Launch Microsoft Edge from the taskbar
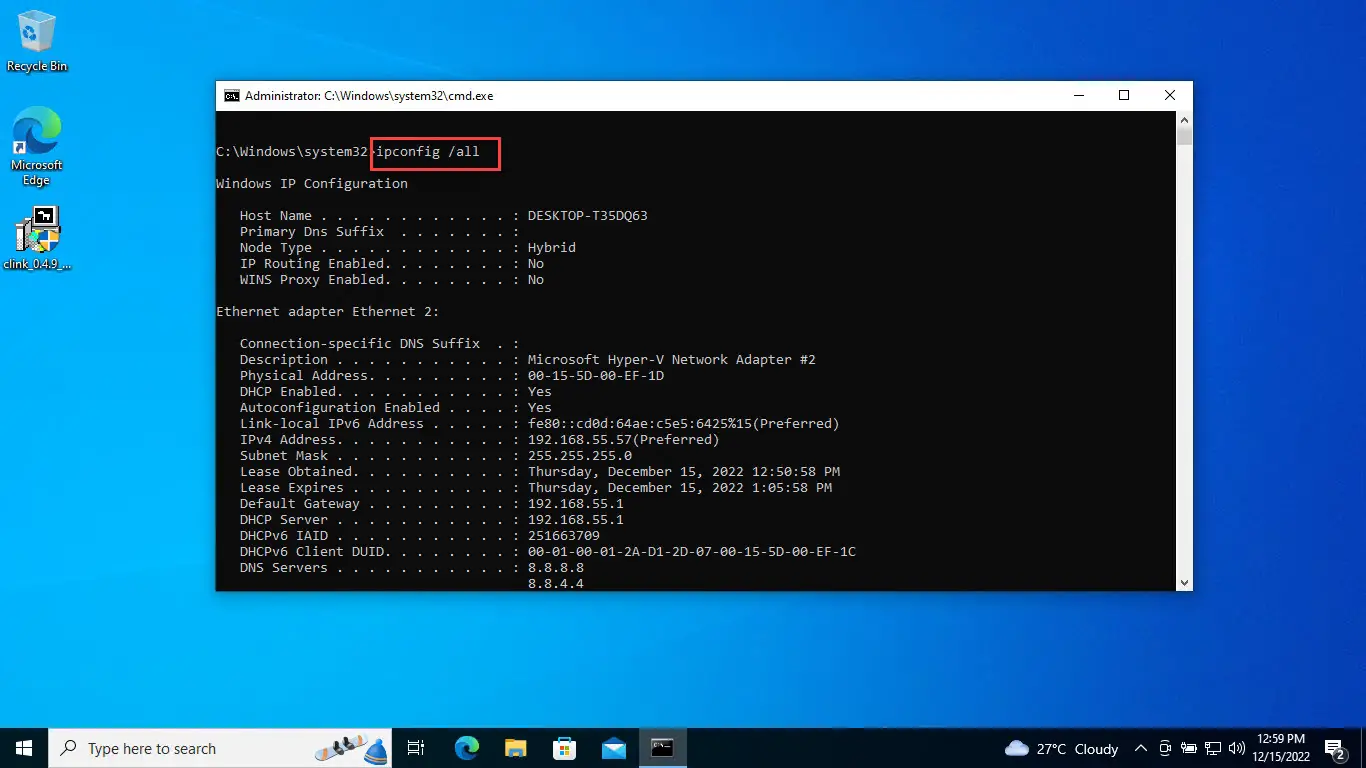Screen dimensions: 1366x768 click(x=467, y=748)
